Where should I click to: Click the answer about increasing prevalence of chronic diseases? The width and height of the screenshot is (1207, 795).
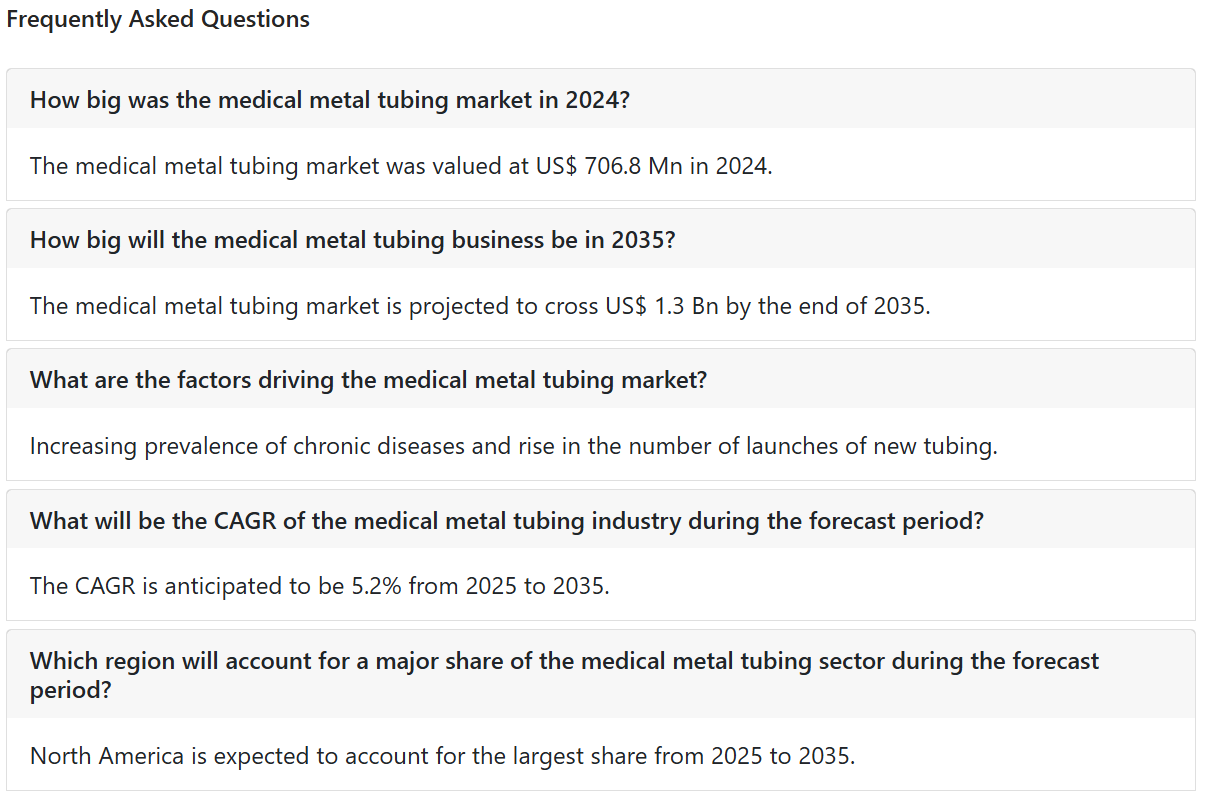click(x=514, y=445)
